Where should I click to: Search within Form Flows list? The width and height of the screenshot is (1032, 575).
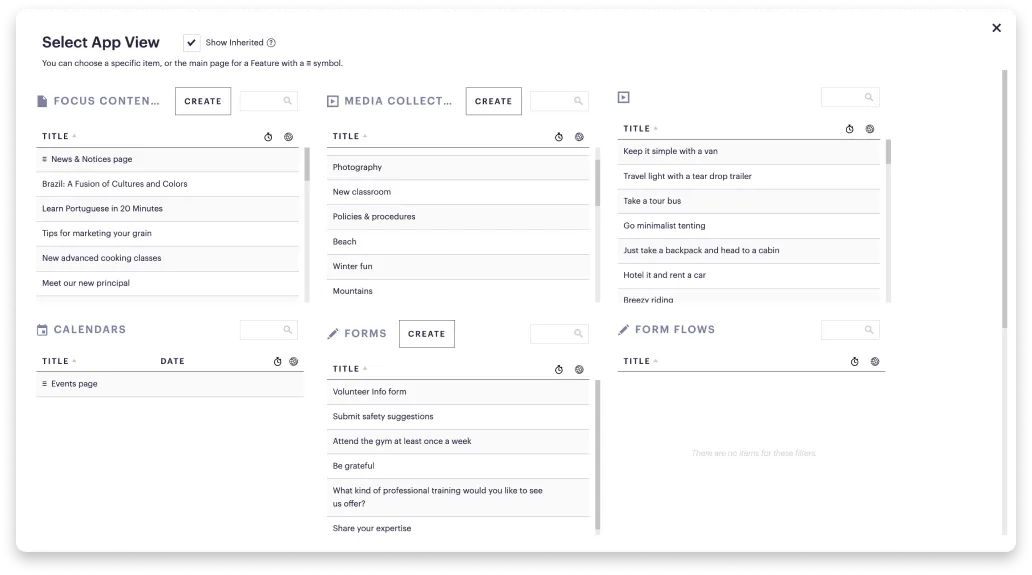(x=850, y=330)
